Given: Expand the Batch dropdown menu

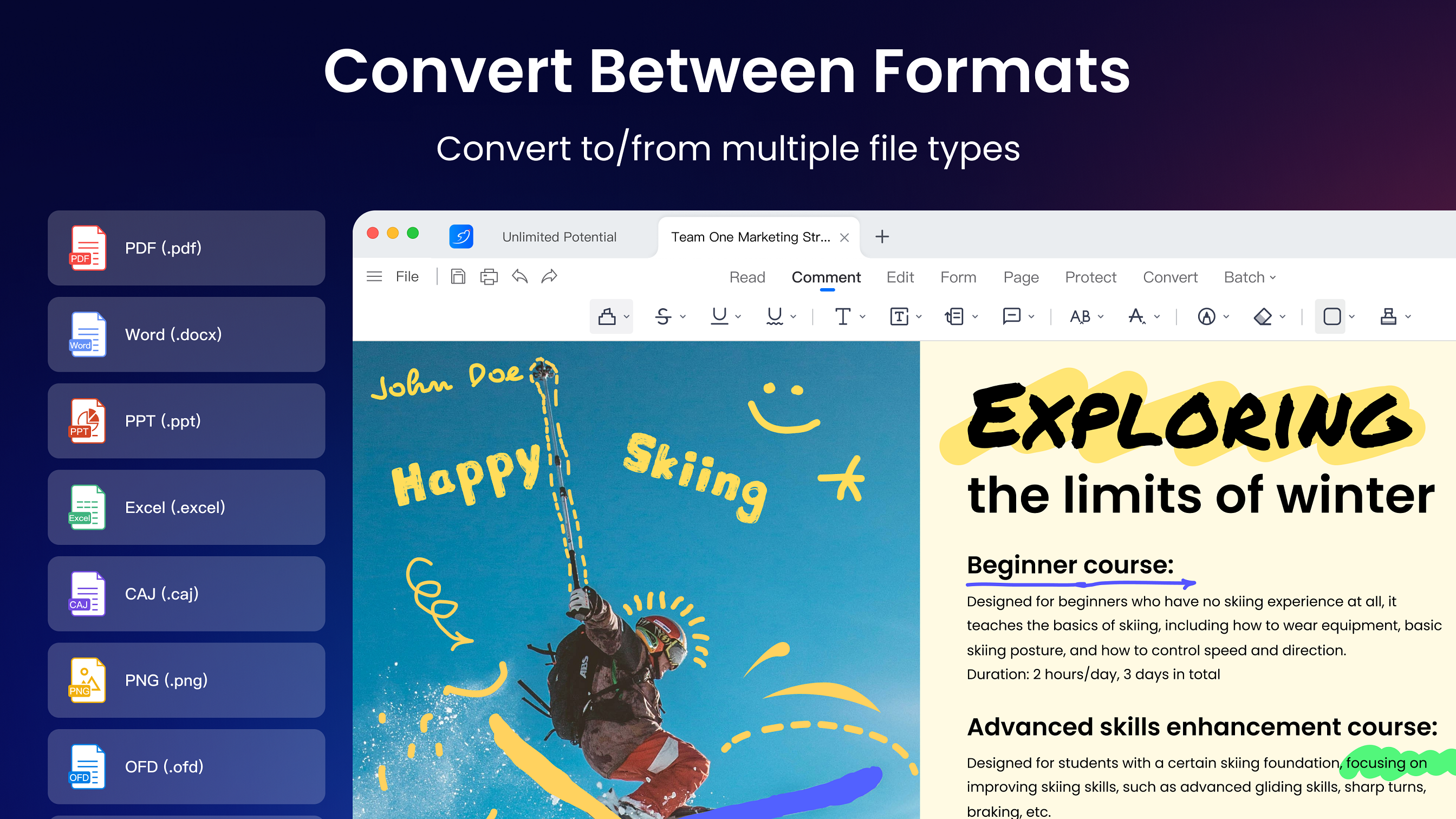Looking at the screenshot, I should (x=1250, y=277).
